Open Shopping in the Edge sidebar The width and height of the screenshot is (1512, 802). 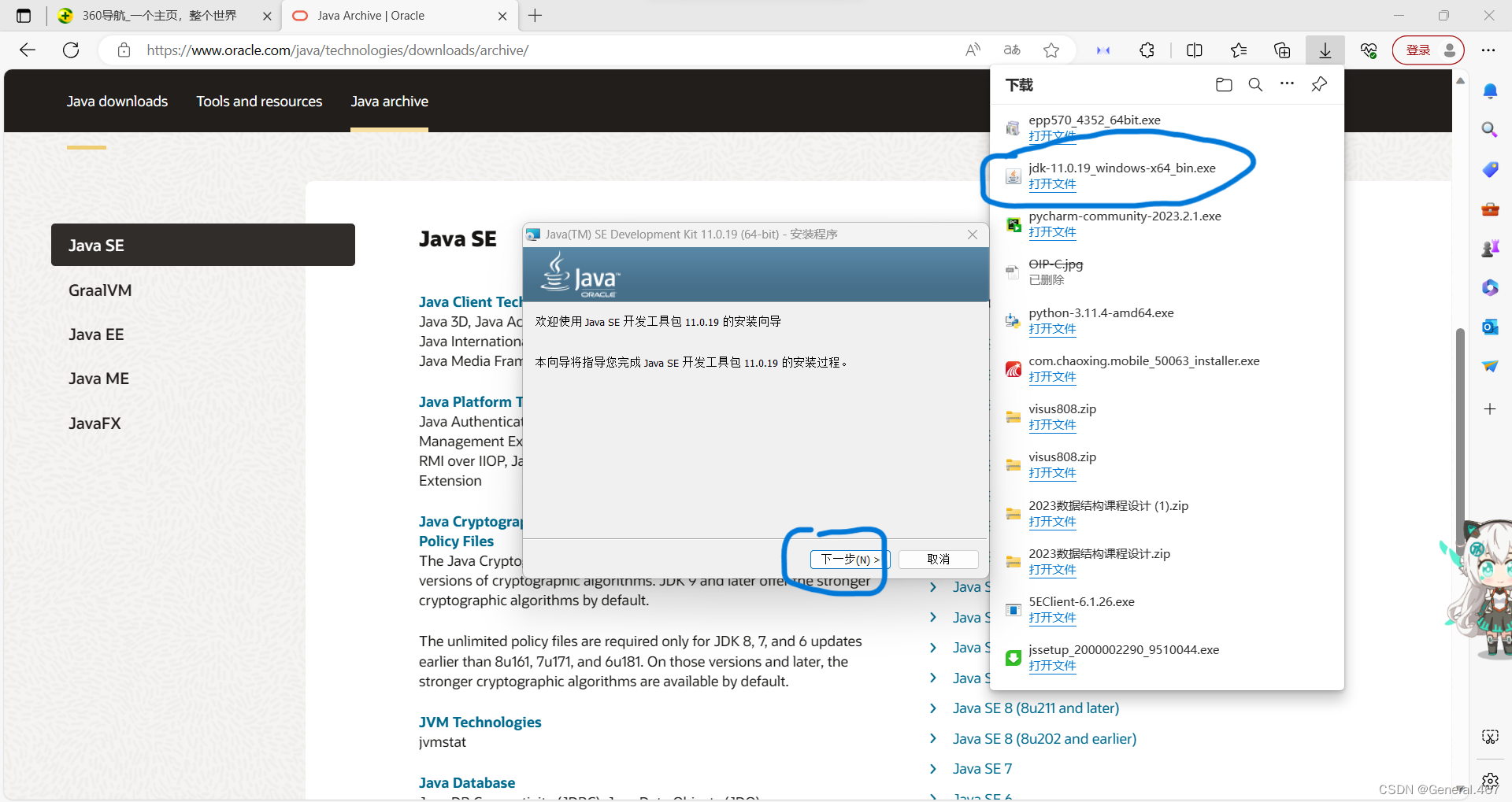[1489, 169]
